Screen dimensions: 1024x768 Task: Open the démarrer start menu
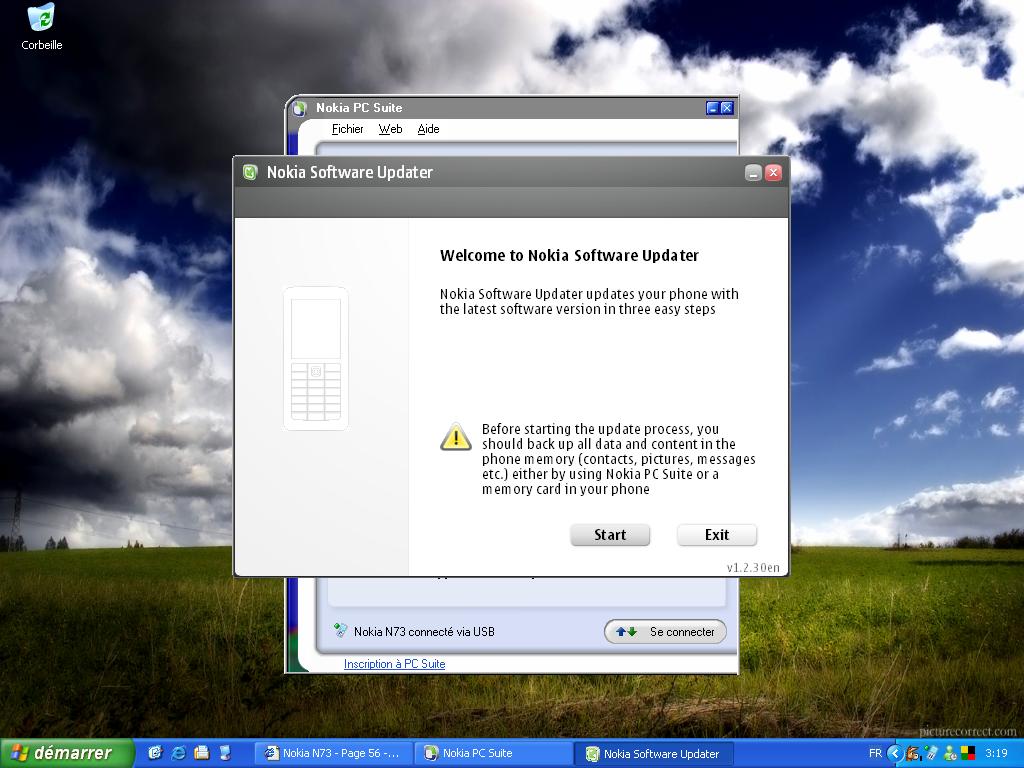(x=67, y=753)
